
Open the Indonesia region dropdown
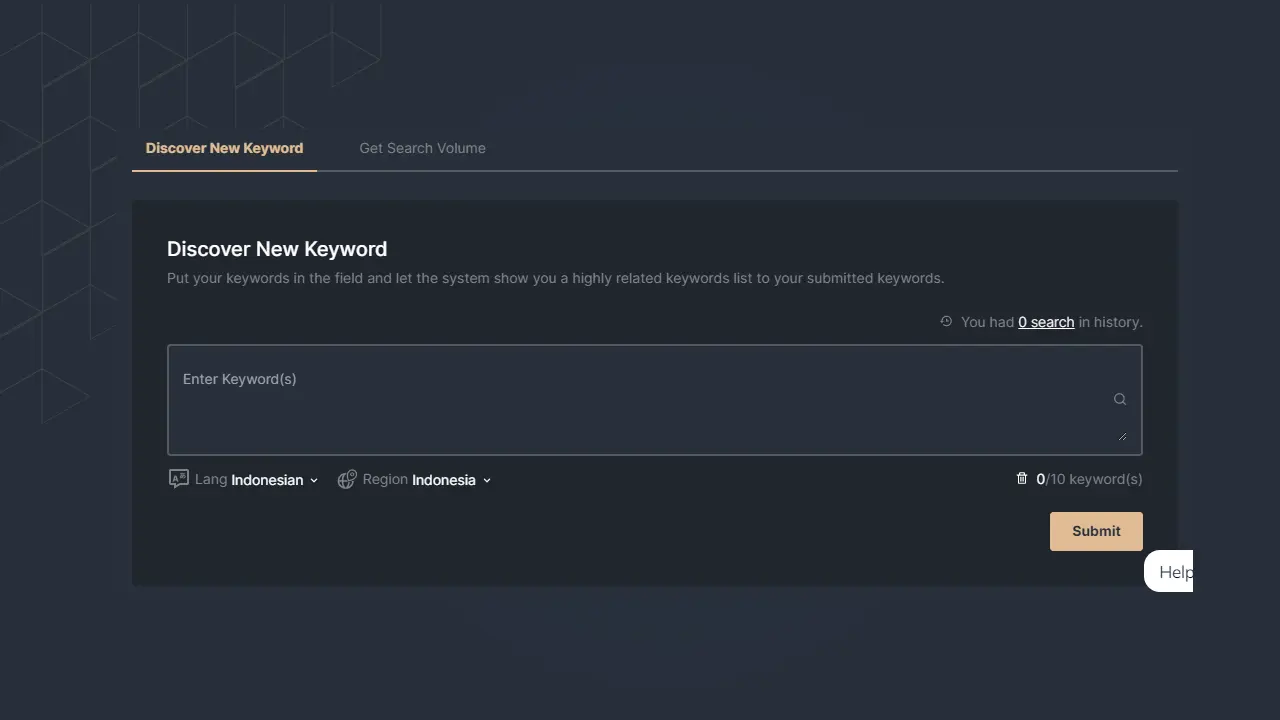tap(443, 480)
